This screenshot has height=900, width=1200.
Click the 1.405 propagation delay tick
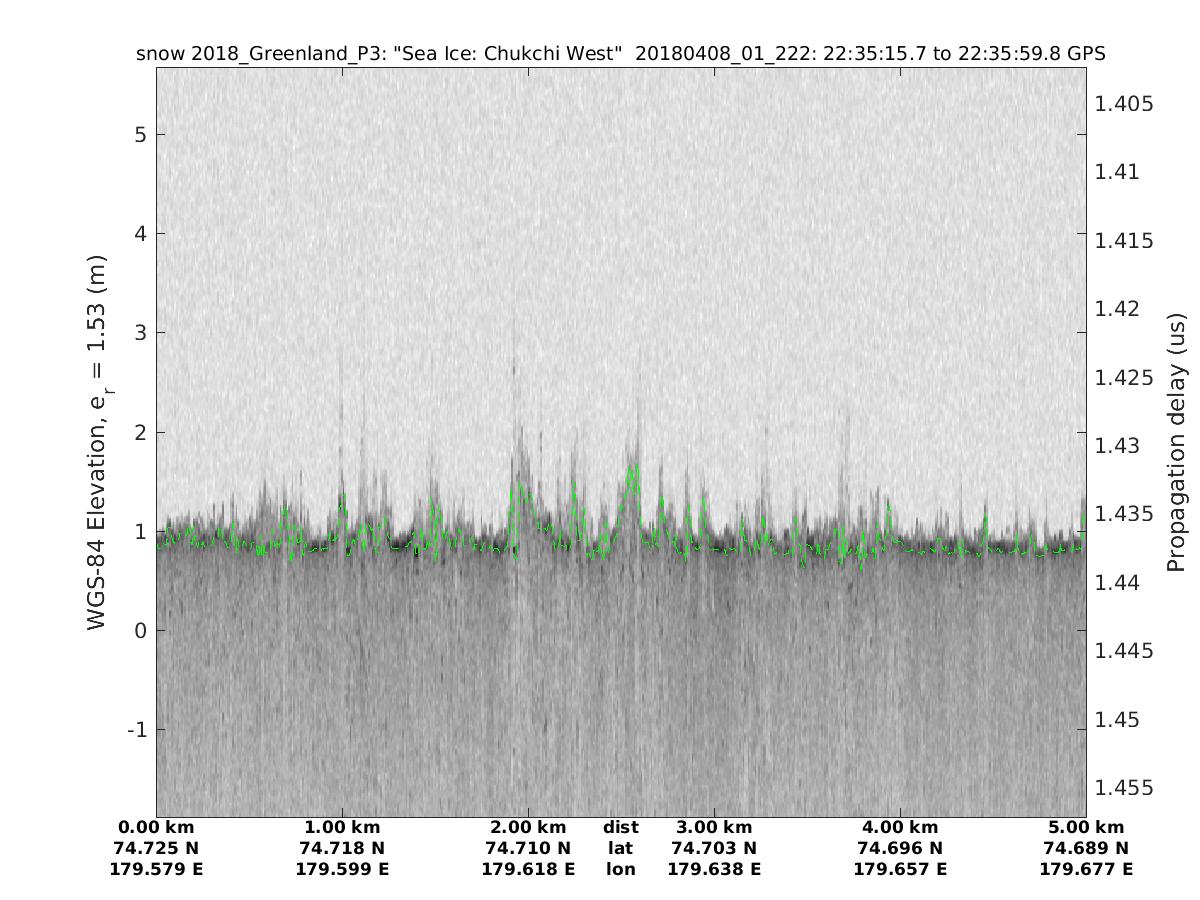tap(1125, 104)
